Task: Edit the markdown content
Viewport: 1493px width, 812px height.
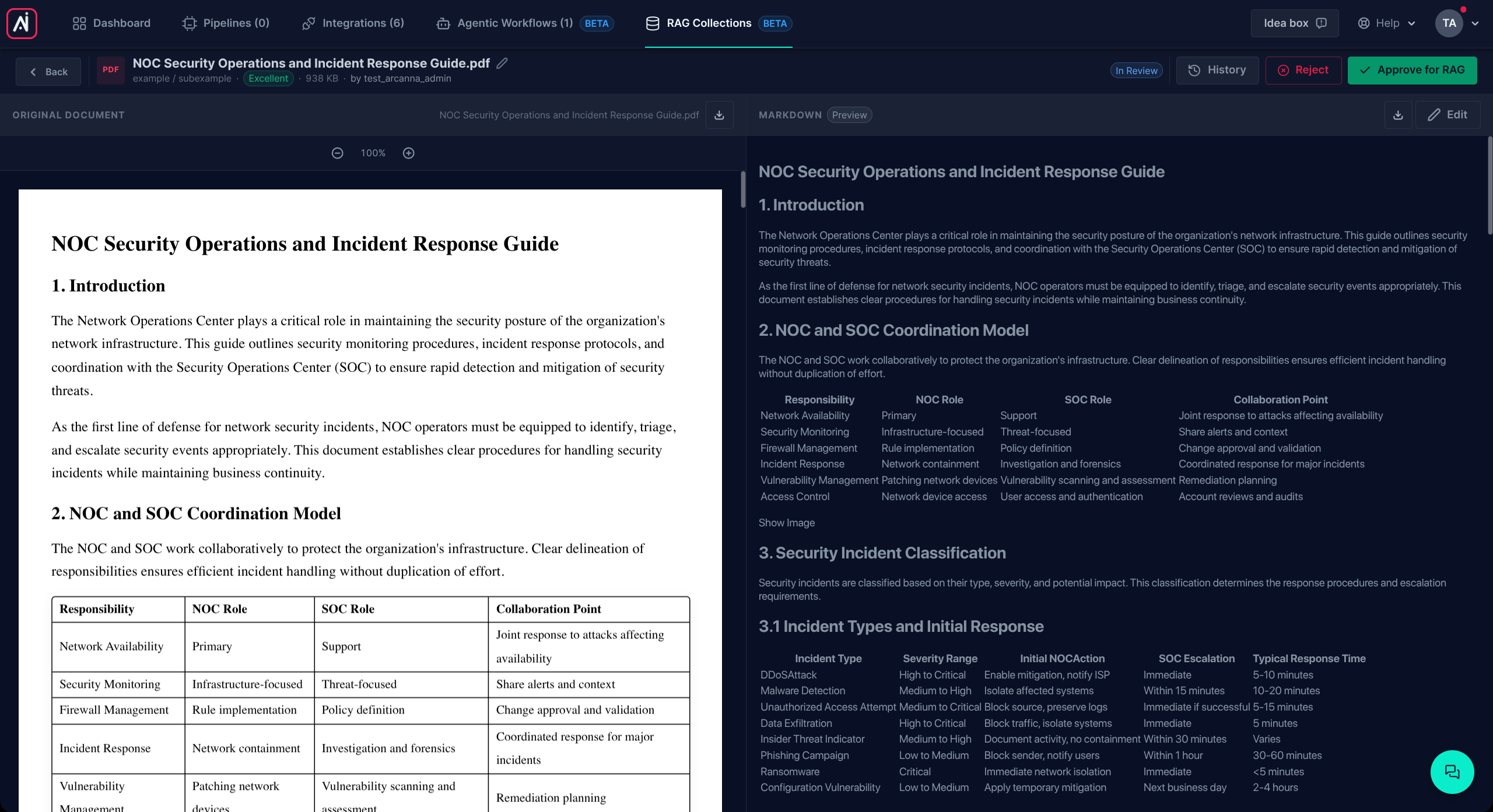Action: click(x=1448, y=115)
